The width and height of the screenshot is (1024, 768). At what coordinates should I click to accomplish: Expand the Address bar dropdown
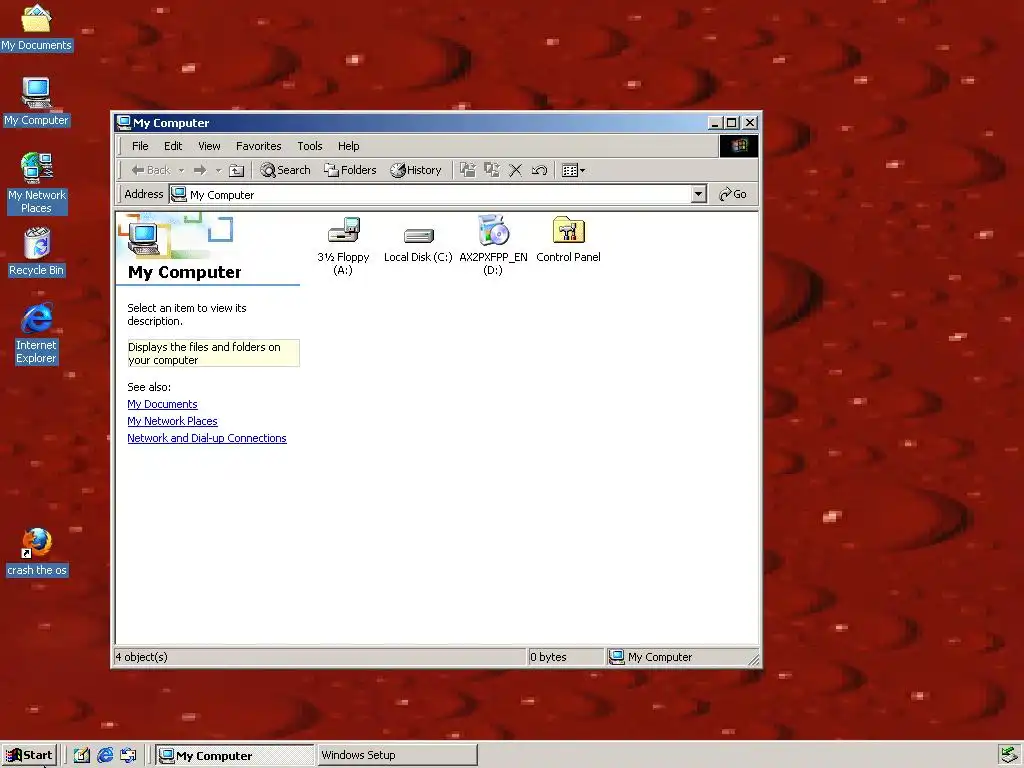coord(699,194)
